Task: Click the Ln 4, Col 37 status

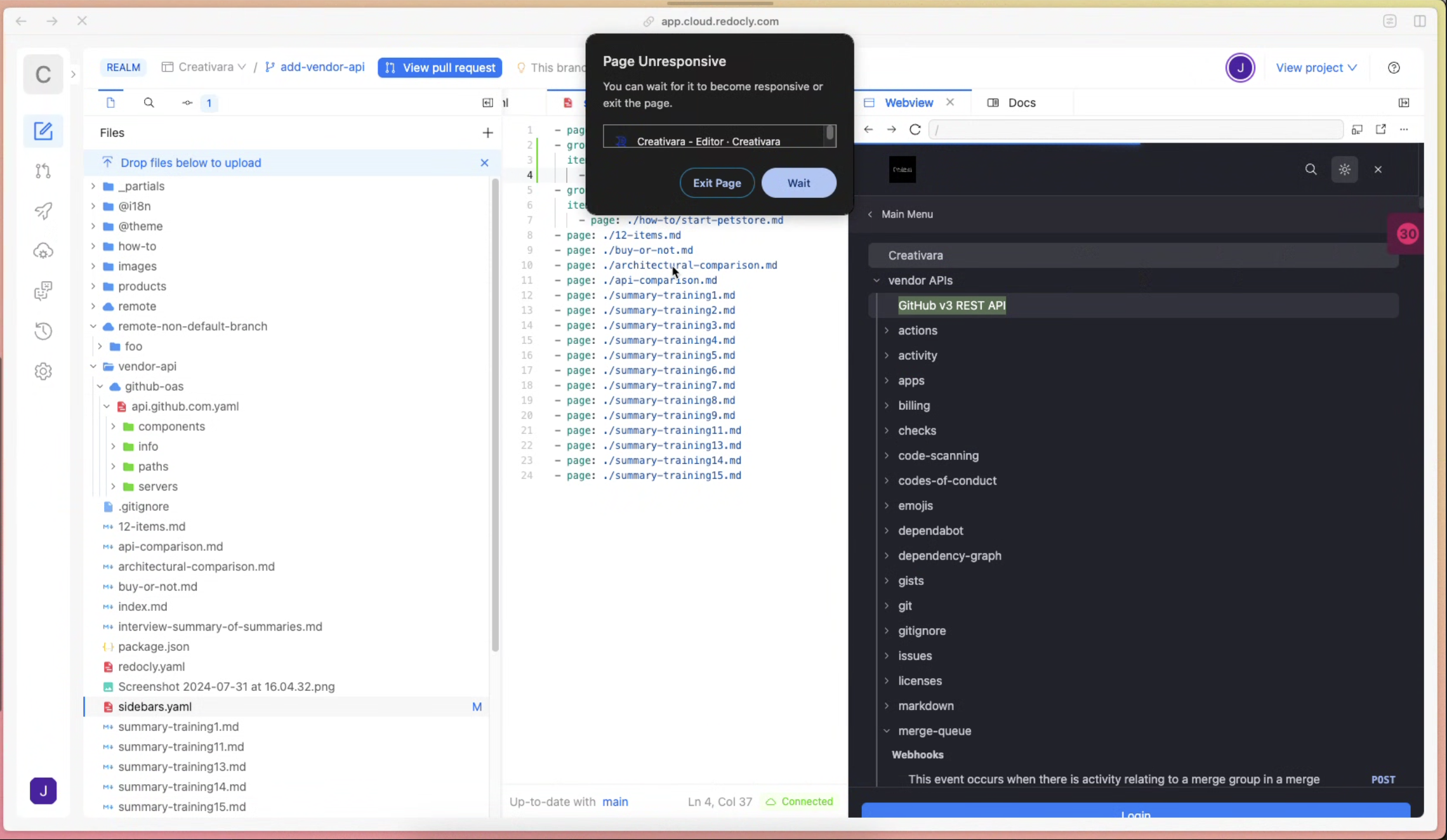Action: pos(720,802)
